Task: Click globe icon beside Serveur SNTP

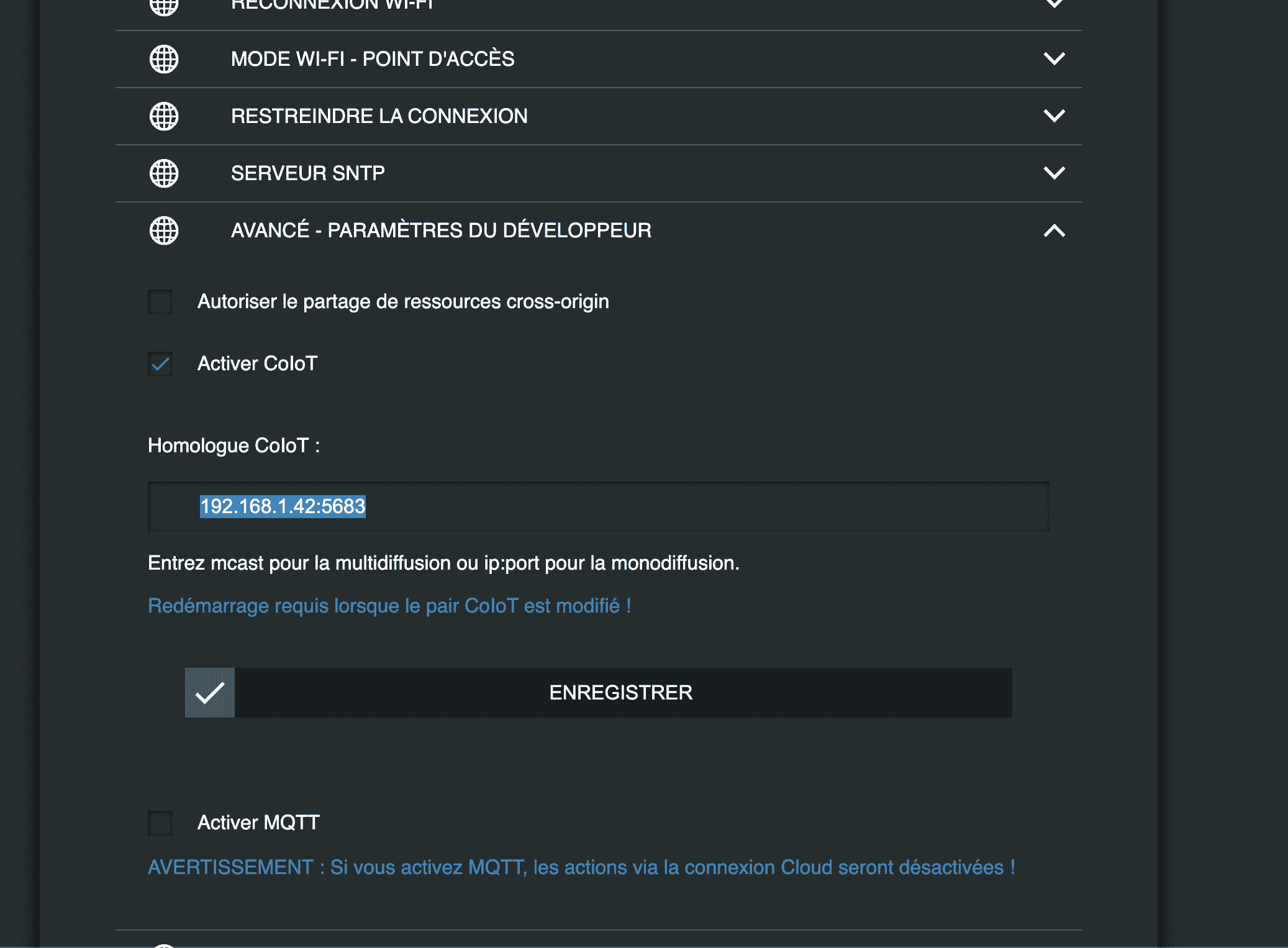Action: 164,173
